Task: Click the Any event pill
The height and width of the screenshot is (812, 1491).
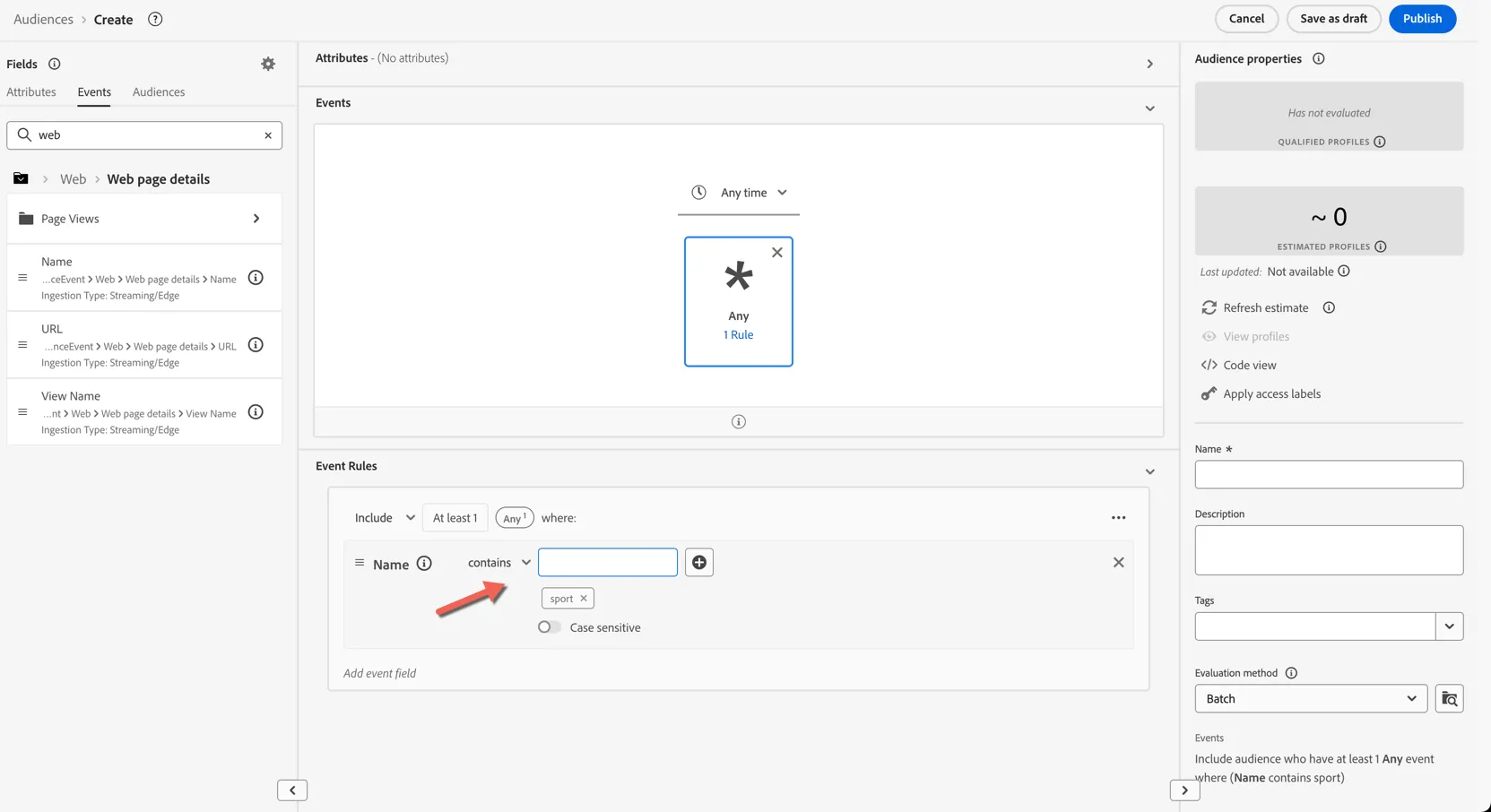Action: (515, 518)
